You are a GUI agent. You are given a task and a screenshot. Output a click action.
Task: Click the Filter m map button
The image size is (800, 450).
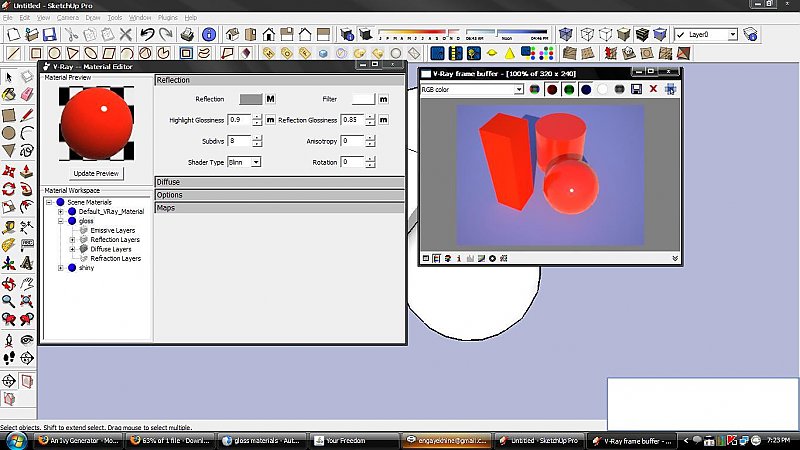tap(383, 99)
